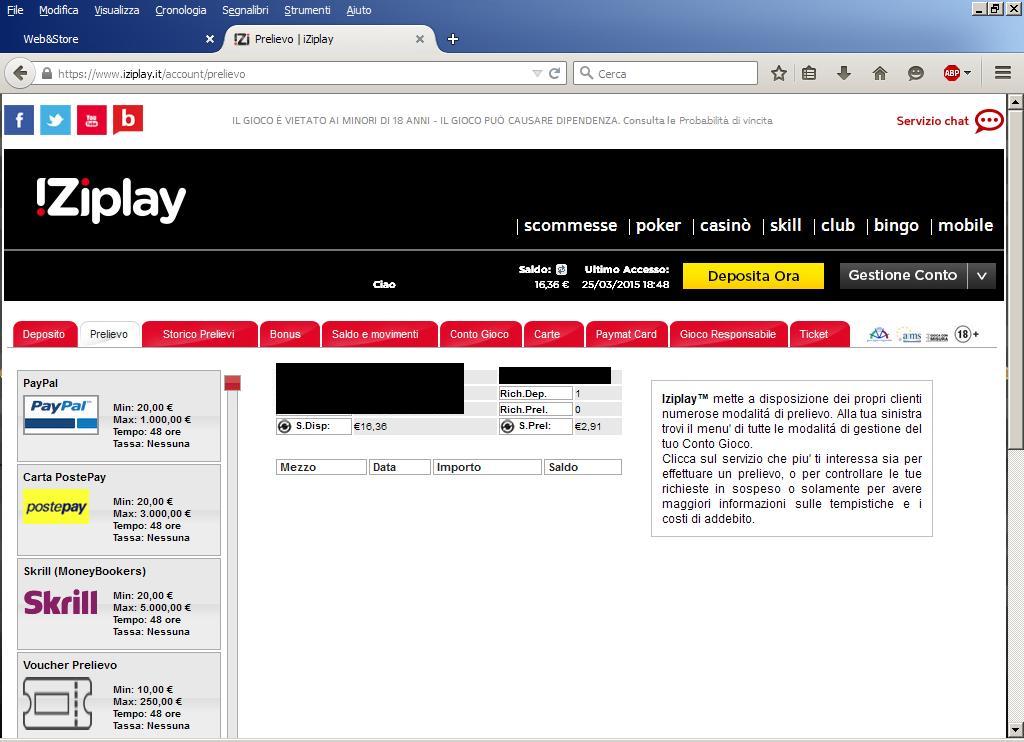Go to the browser home page icon
This screenshot has width=1024, height=742.
pos(880,73)
